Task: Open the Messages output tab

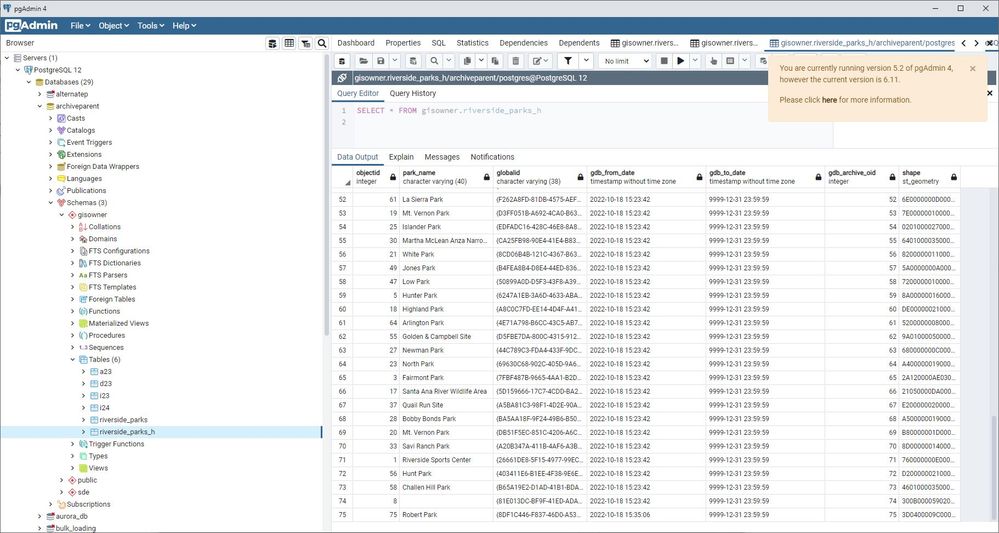Action: point(442,157)
